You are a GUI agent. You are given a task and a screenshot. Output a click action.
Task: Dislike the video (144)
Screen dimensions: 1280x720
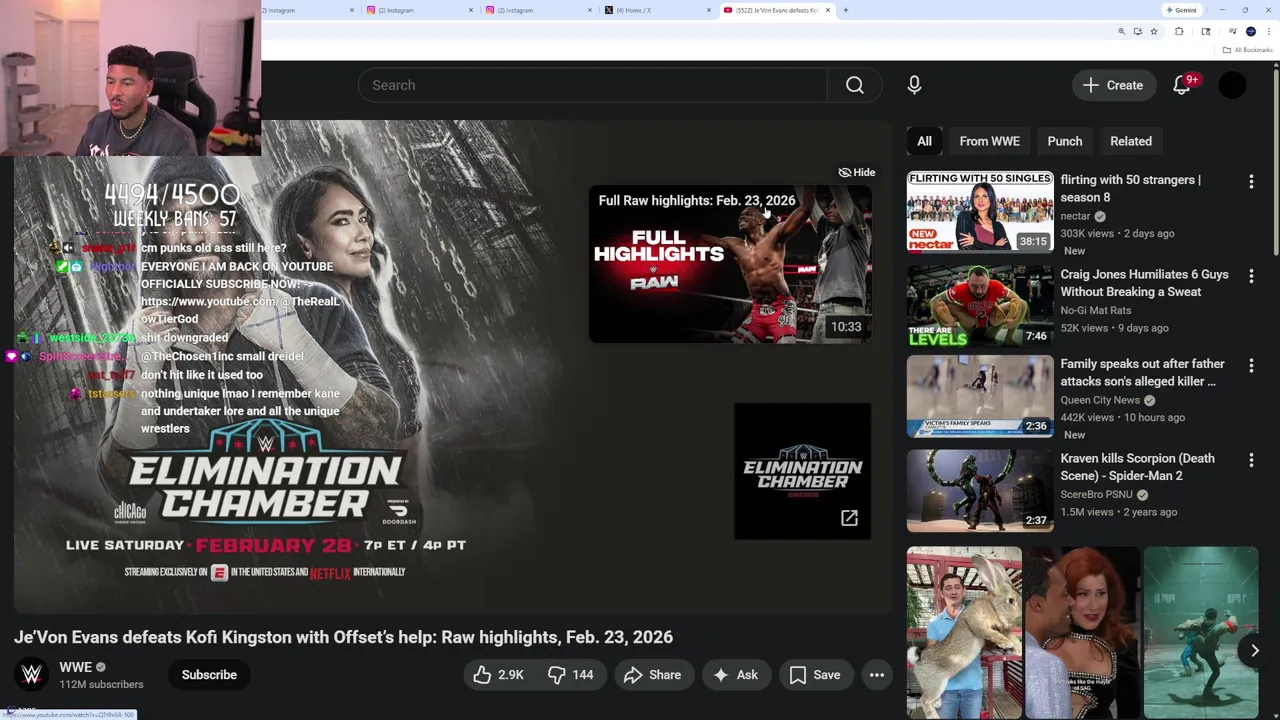571,675
